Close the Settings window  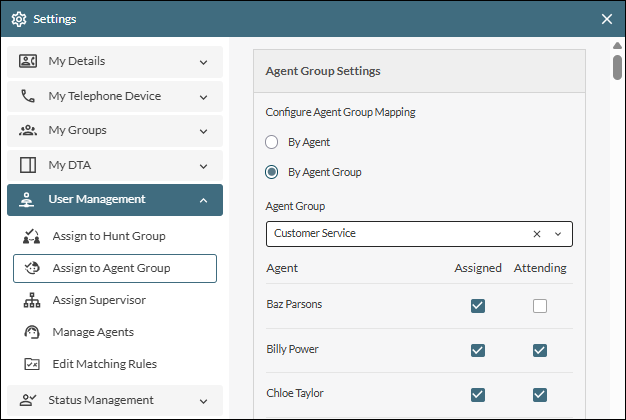[607, 18]
